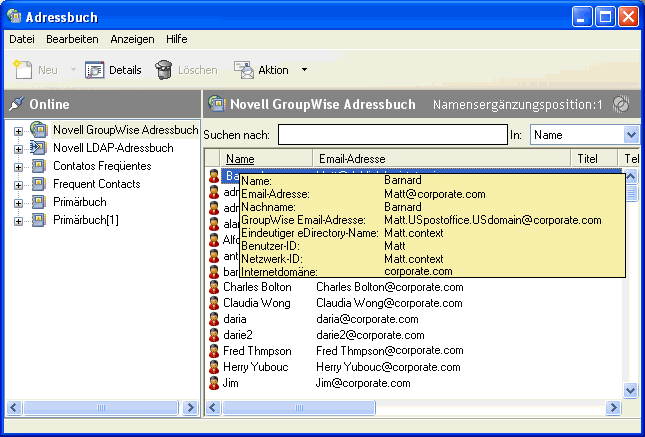Screen dimensions: 645x437
Task: Open the Aktion dropdown arrow
Action: tap(304, 70)
